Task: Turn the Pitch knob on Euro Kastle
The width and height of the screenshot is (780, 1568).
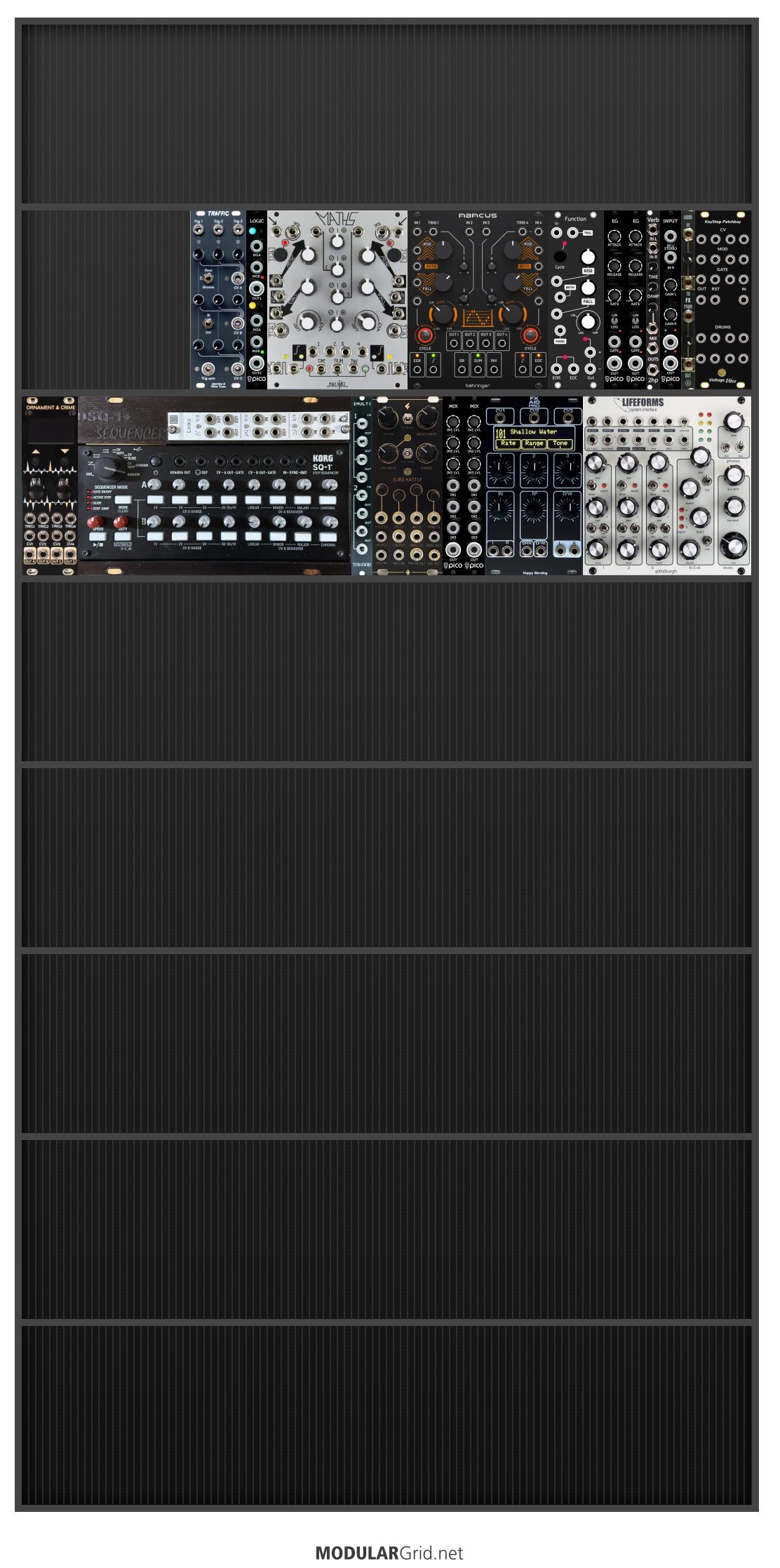Action: pyautogui.click(x=387, y=419)
